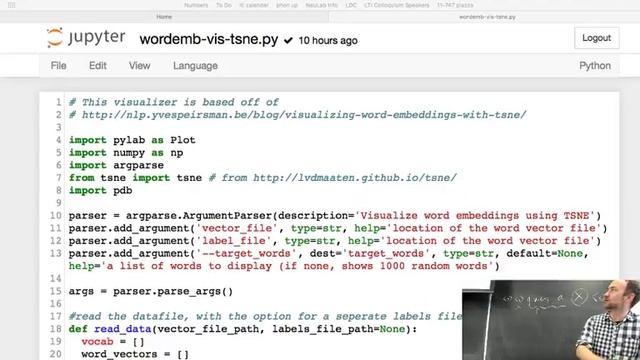Open the View menu
640x360 pixels.
point(140,66)
